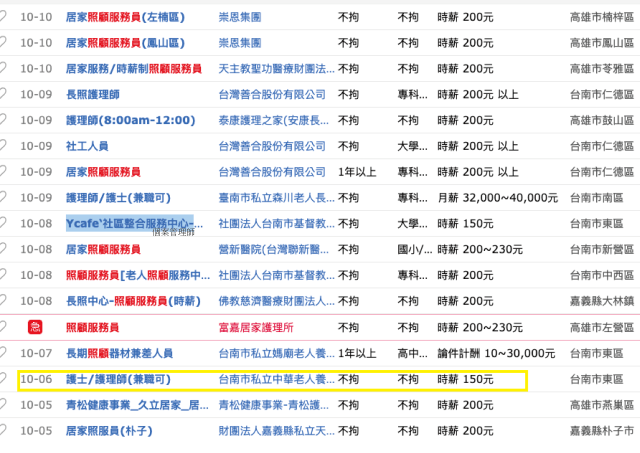Open 崇恩集團 company in 左楠區 row
This screenshot has height=453, width=640.
240,17
